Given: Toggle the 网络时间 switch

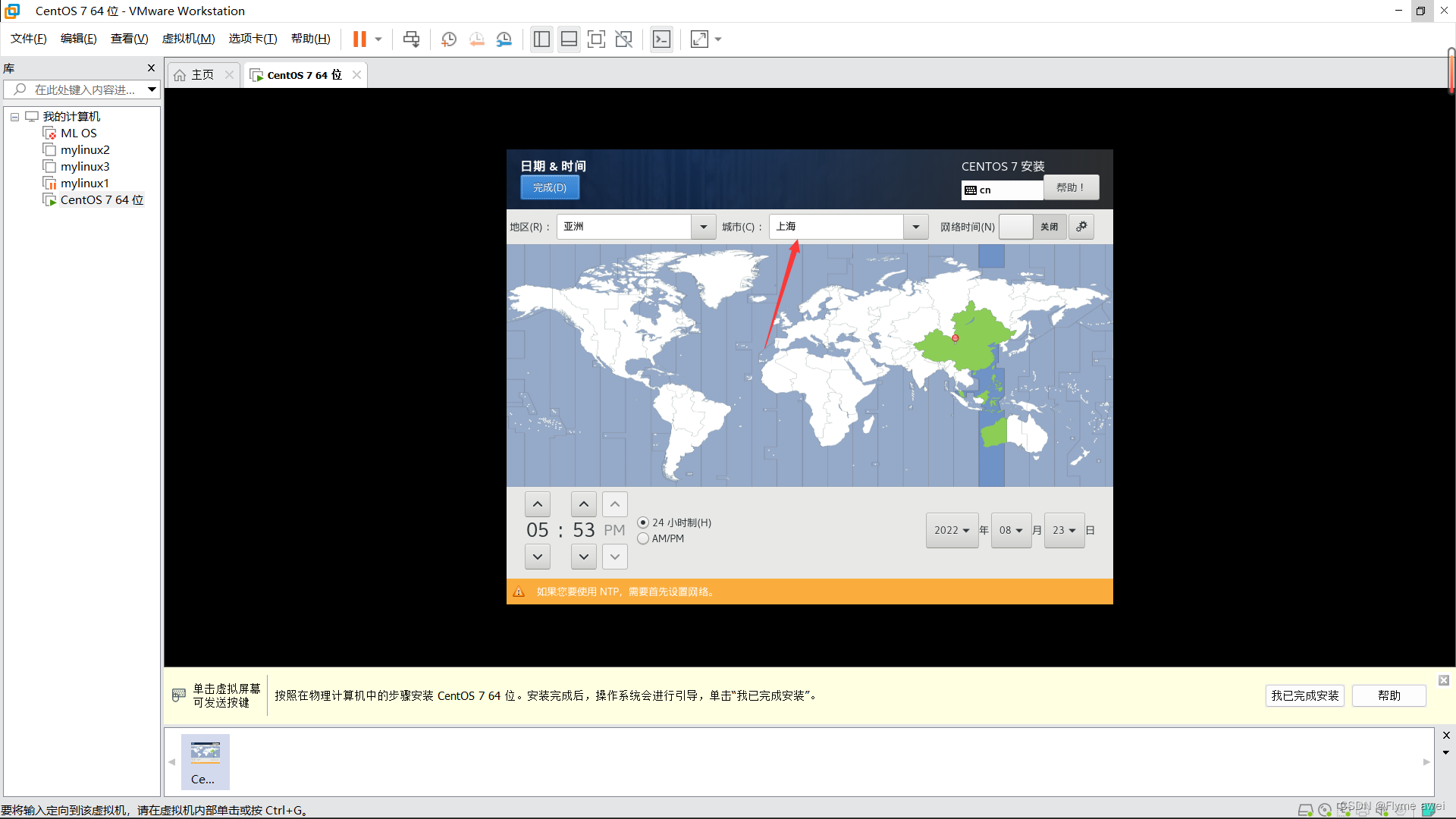Looking at the screenshot, I should point(1033,227).
